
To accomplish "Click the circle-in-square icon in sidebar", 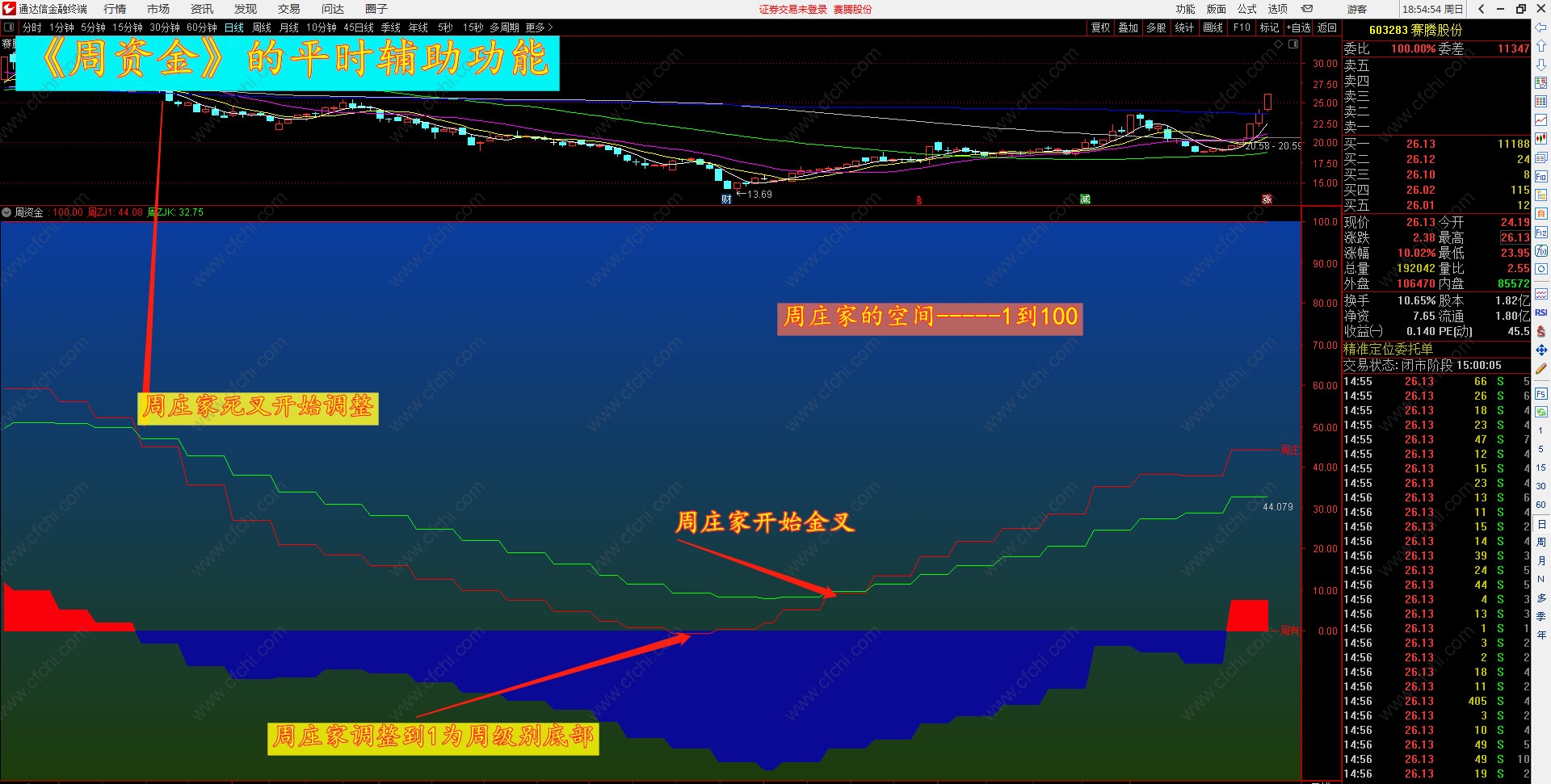I will point(1540,269).
